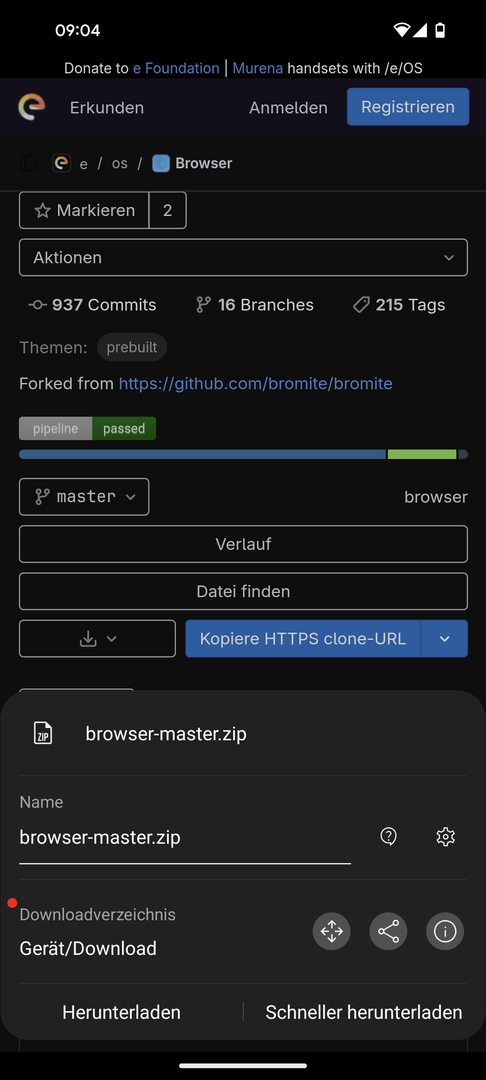Star the project with Markieren
The image size is (486, 1080).
click(84, 210)
